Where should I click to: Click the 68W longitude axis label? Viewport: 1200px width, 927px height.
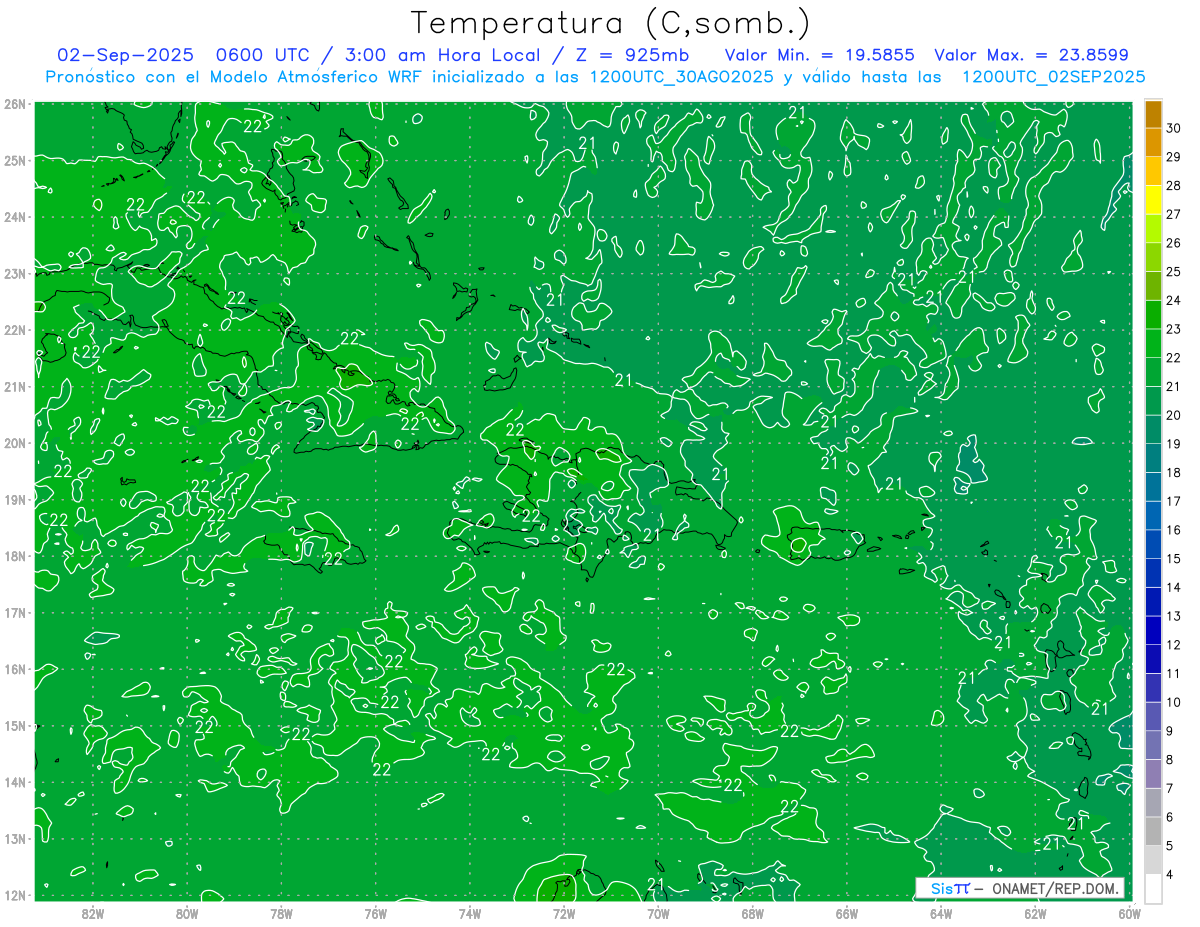(752, 912)
